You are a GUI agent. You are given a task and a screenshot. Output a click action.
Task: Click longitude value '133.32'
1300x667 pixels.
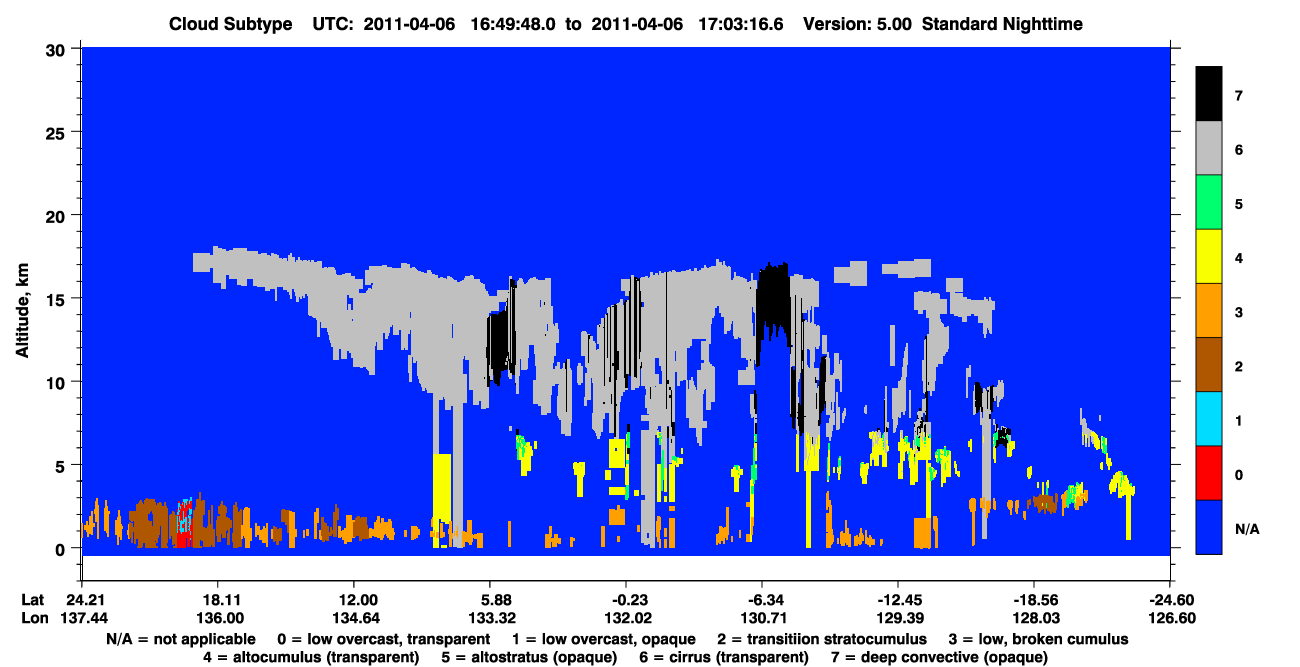490,618
